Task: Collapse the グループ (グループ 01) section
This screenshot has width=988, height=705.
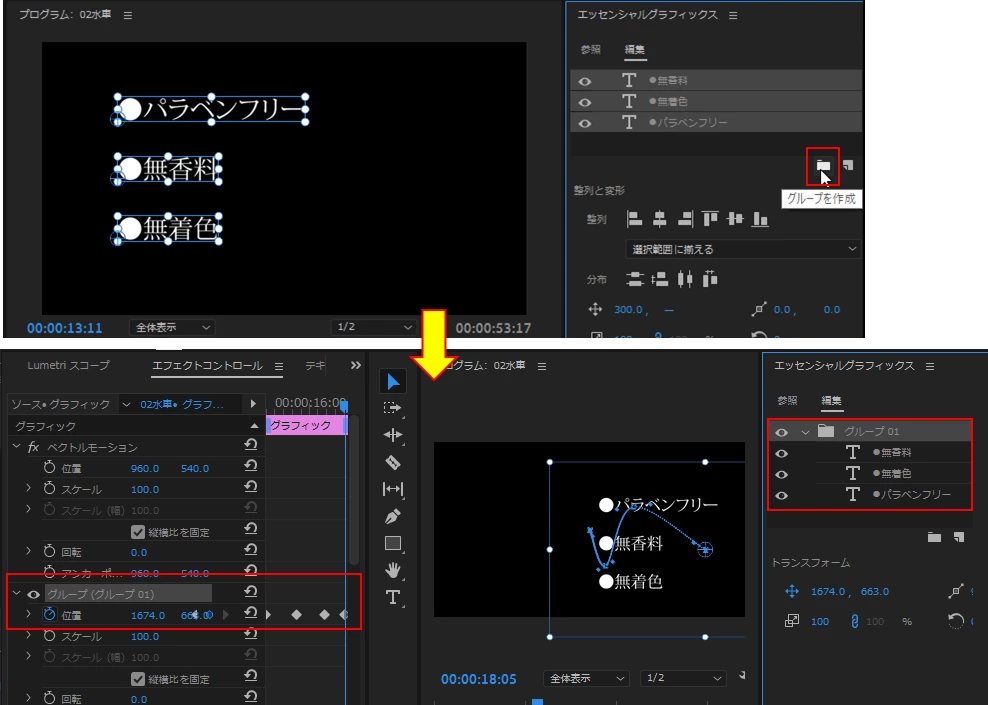Action: click(x=16, y=593)
